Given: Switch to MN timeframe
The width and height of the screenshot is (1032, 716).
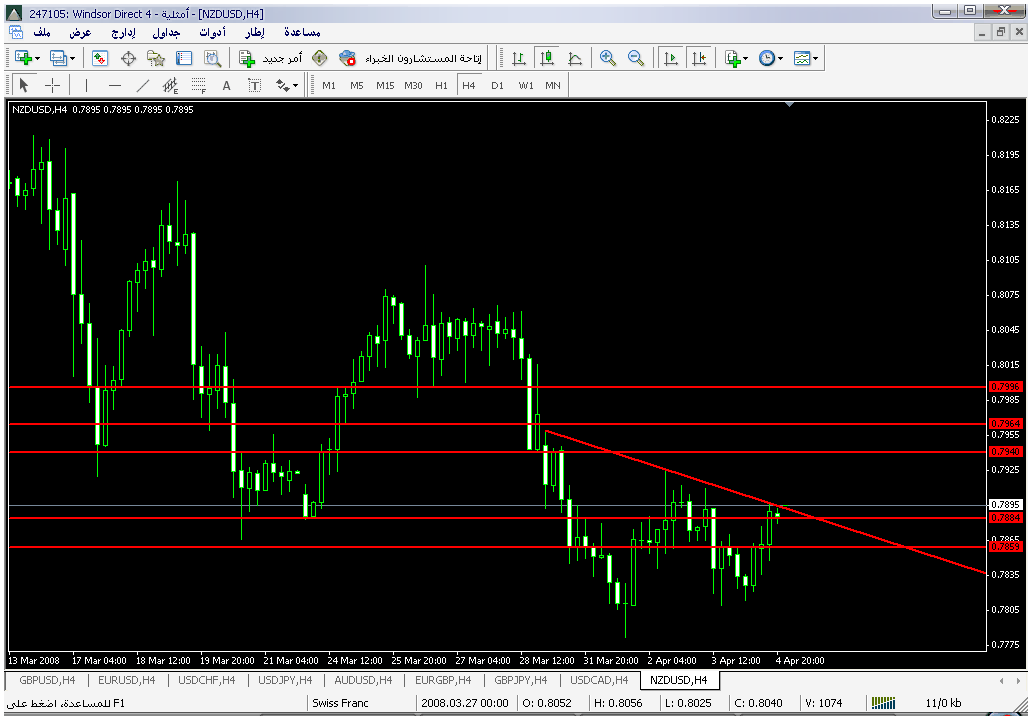Looking at the screenshot, I should 553,85.
